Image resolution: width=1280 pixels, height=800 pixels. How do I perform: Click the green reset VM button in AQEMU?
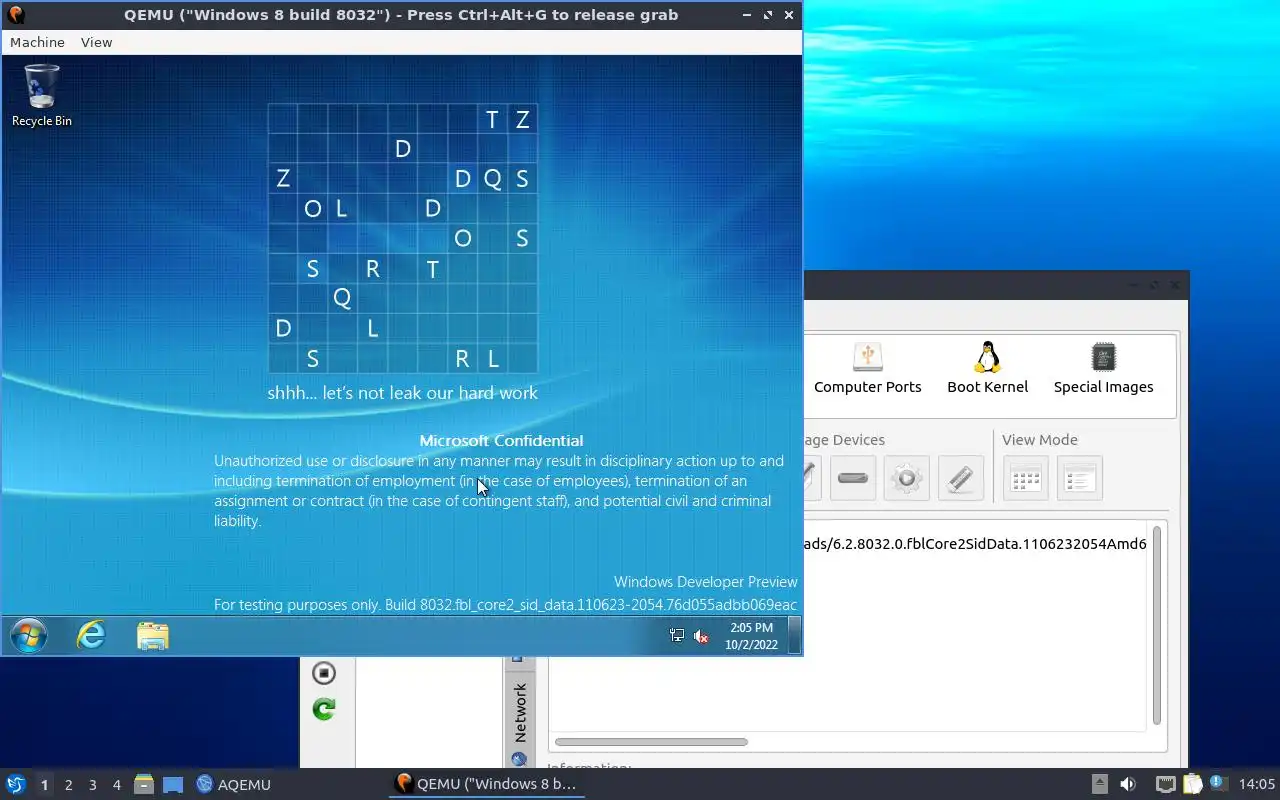pos(324,709)
